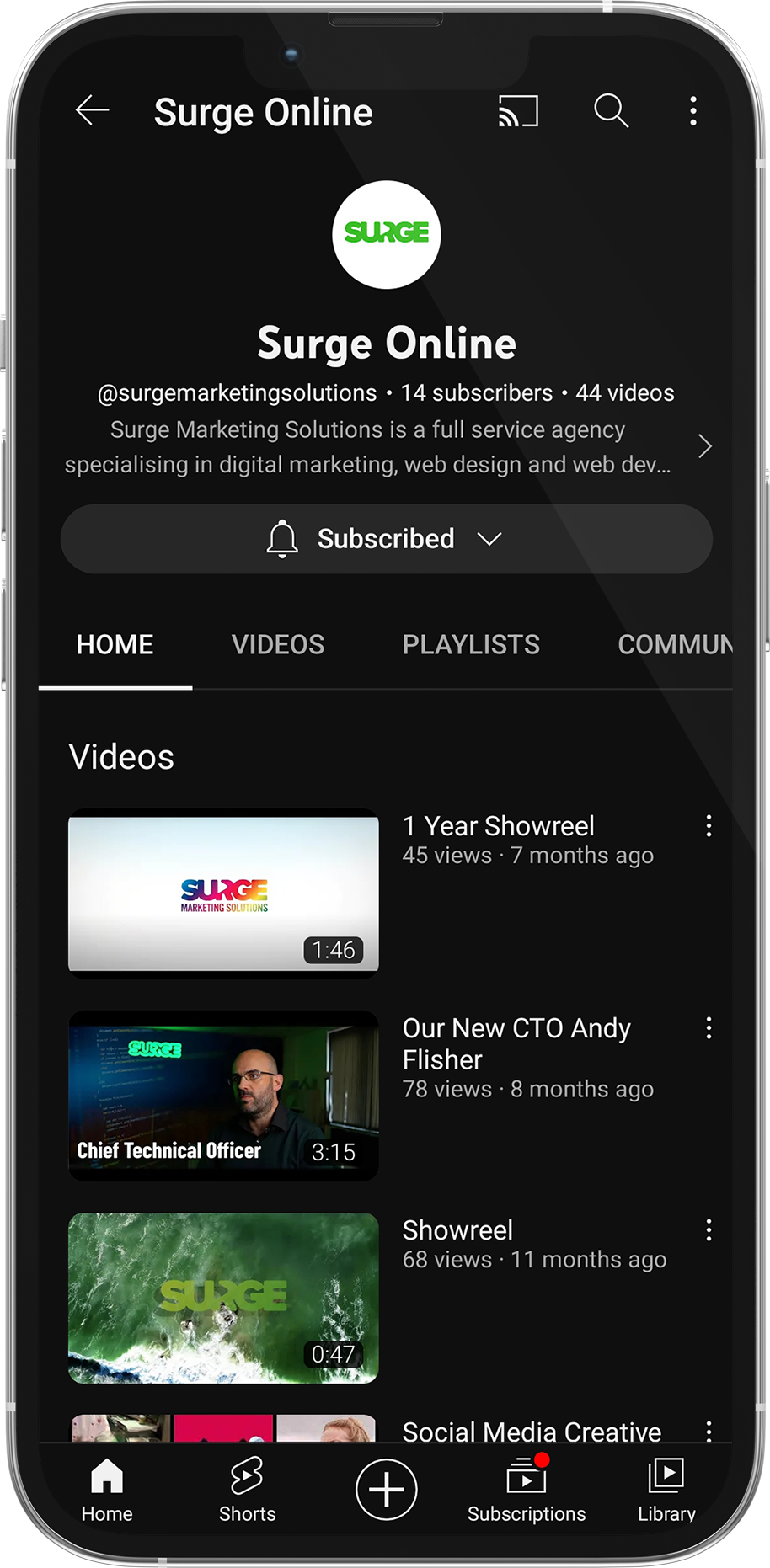Open Our New CTO Andy Flisher title

tap(516, 1043)
